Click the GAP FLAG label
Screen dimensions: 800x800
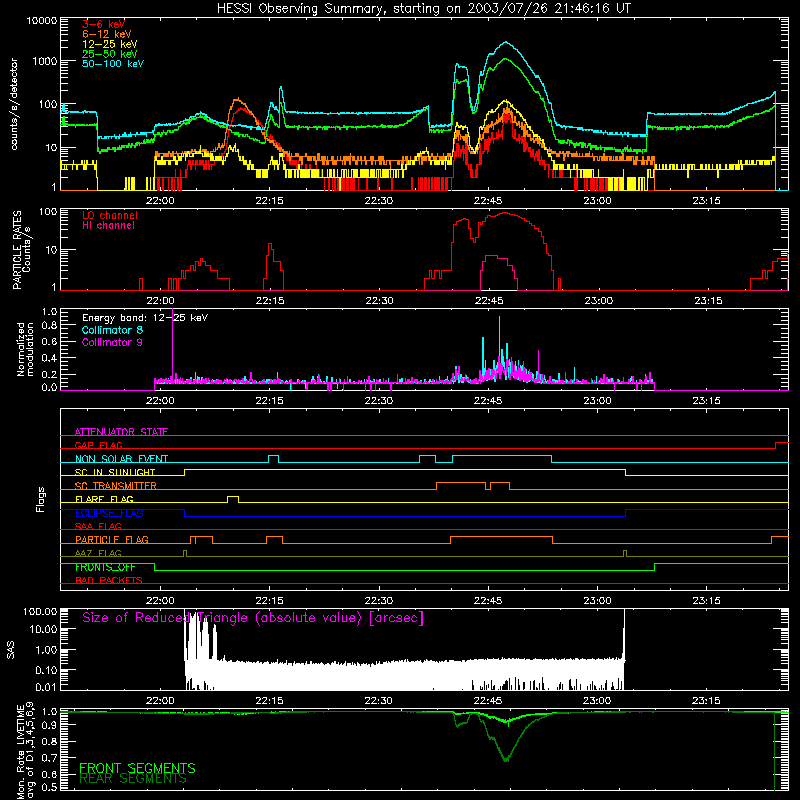98,445
